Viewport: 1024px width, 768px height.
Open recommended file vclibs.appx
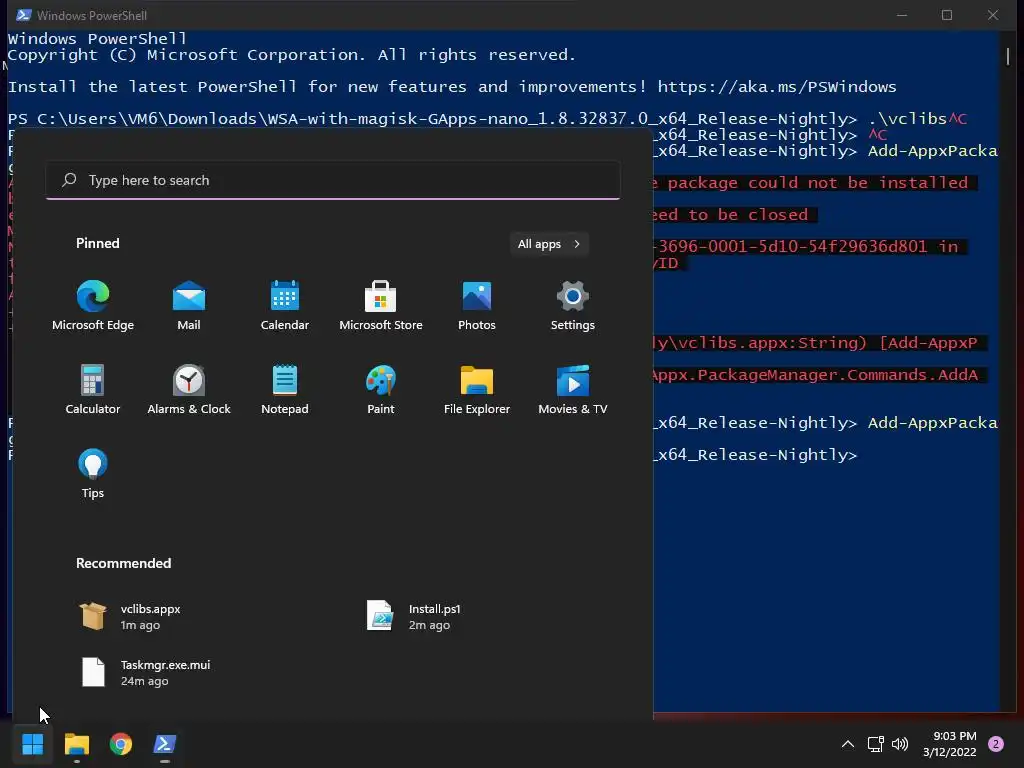click(x=131, y=616)
